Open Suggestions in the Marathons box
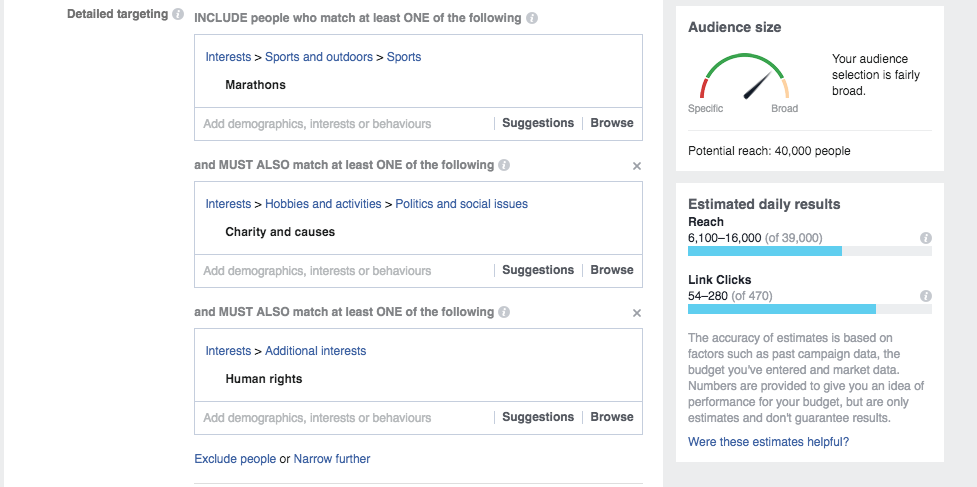The height and width of the screenshot is (487, 977). tap(538, 123)
